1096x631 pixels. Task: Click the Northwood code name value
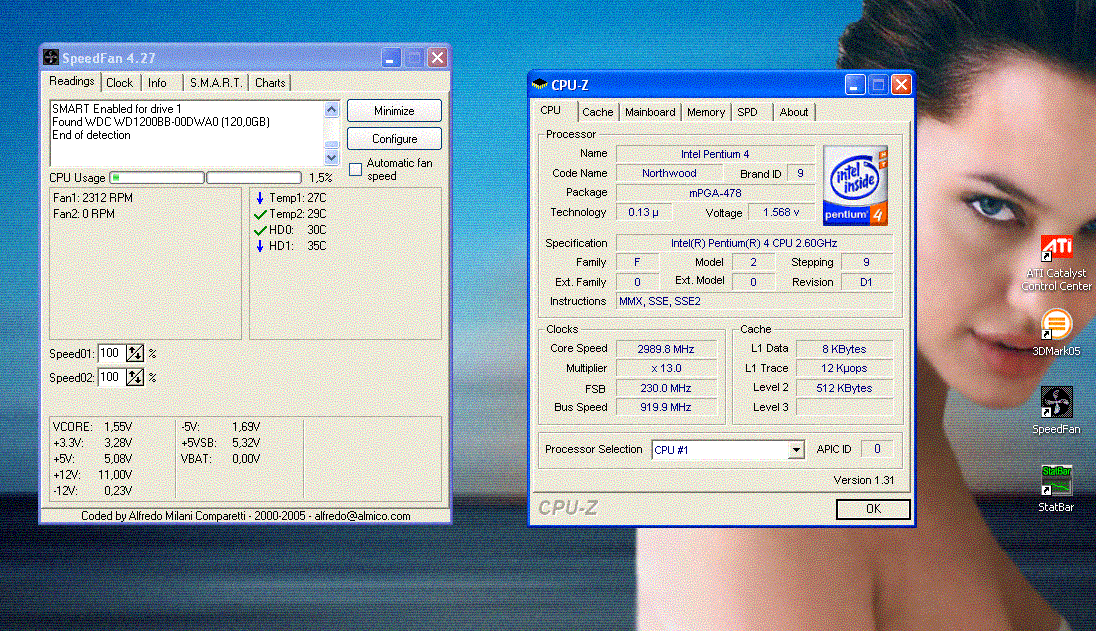pyautogui.click(x=669, y=173)
